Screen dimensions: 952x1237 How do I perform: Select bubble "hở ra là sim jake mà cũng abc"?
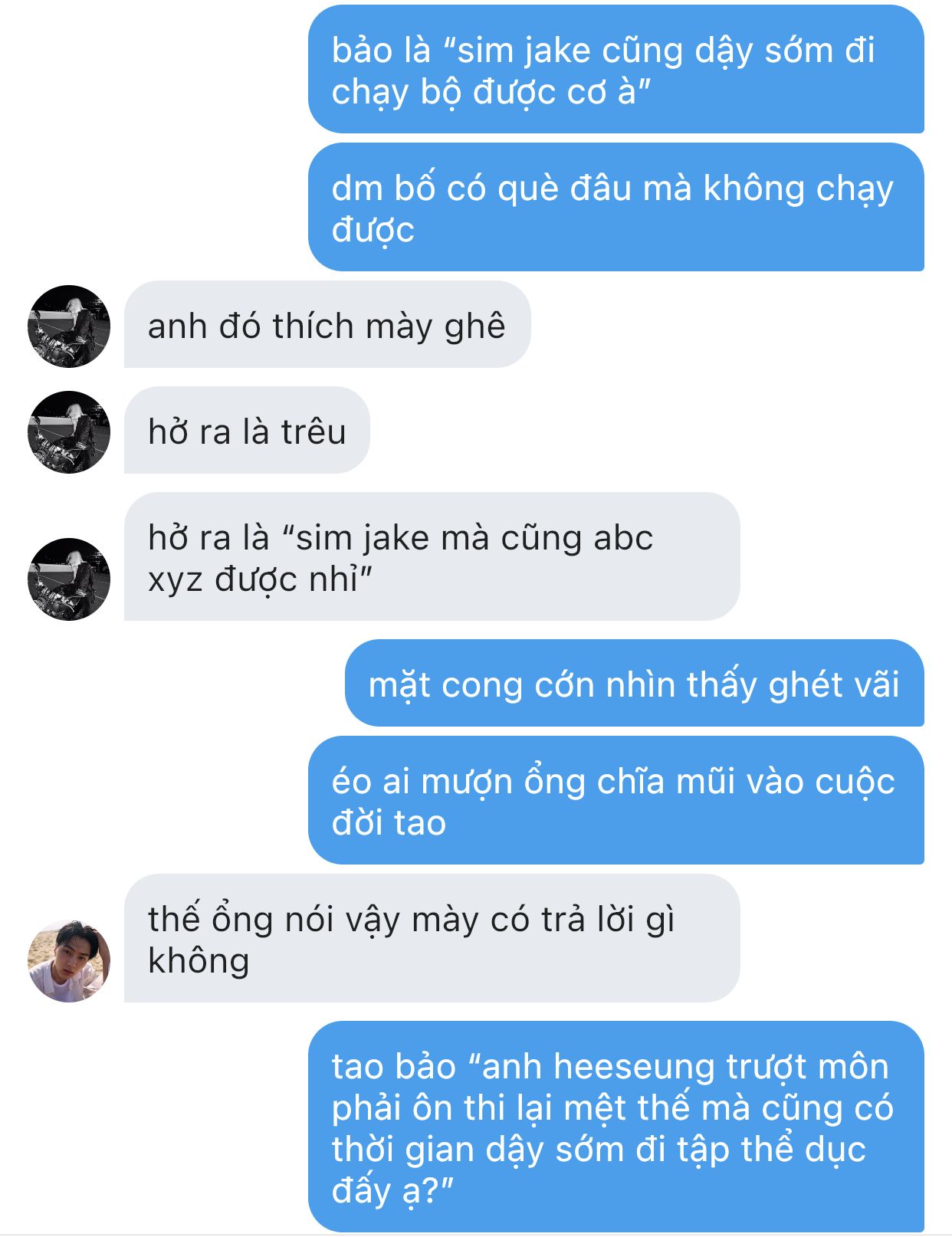(432, 557)
